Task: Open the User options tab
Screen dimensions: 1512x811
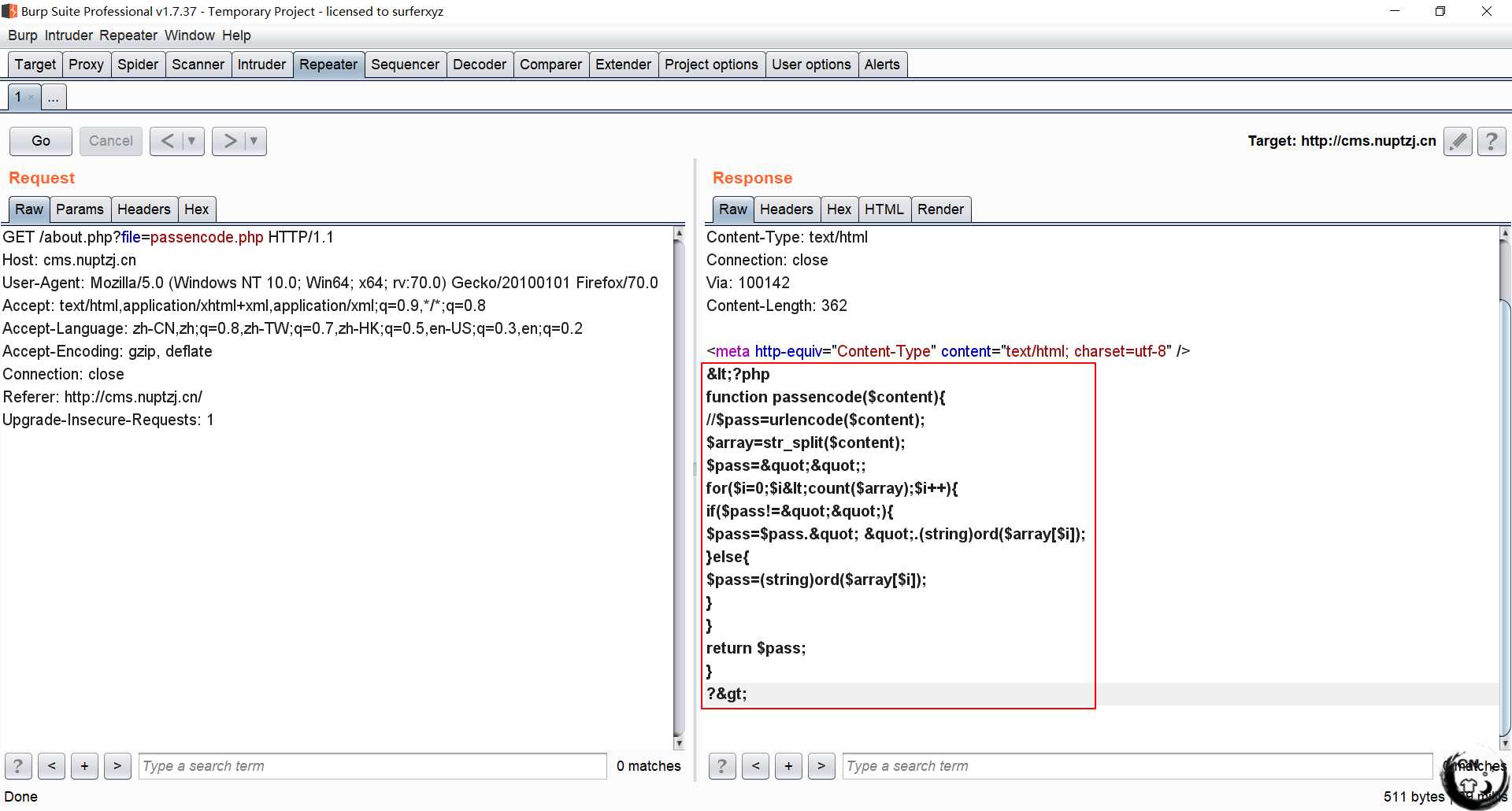Action: (811, 65)
